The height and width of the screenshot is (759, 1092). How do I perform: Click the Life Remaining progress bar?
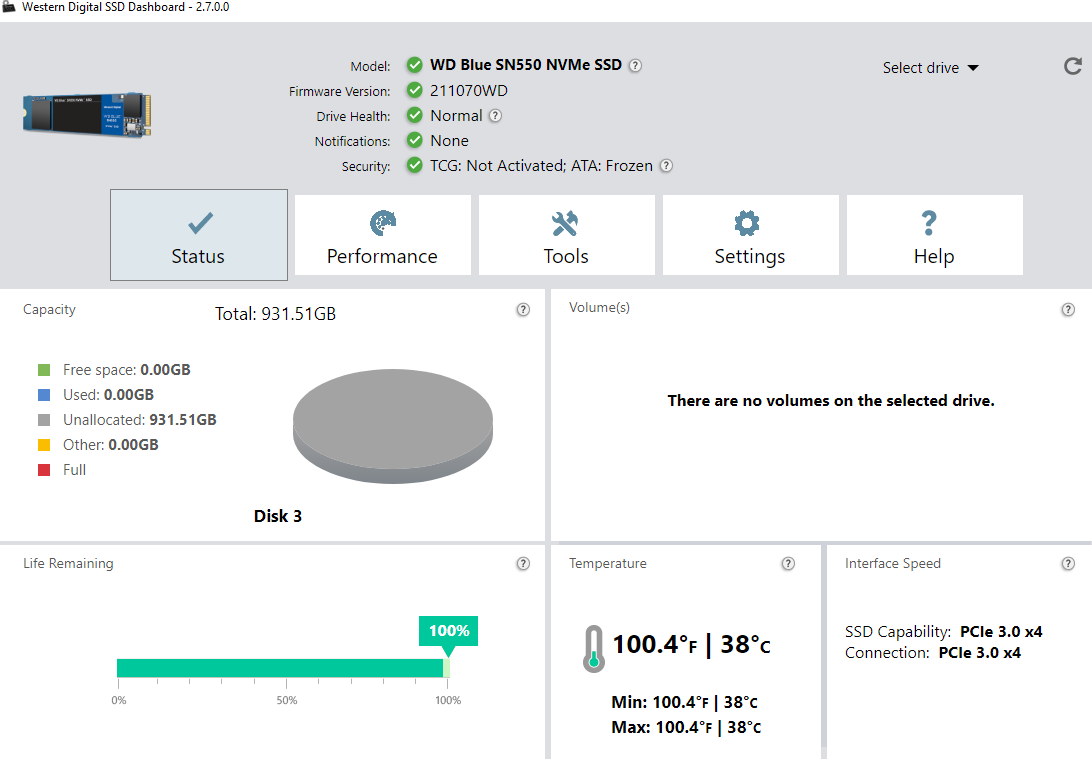point(283,668)
